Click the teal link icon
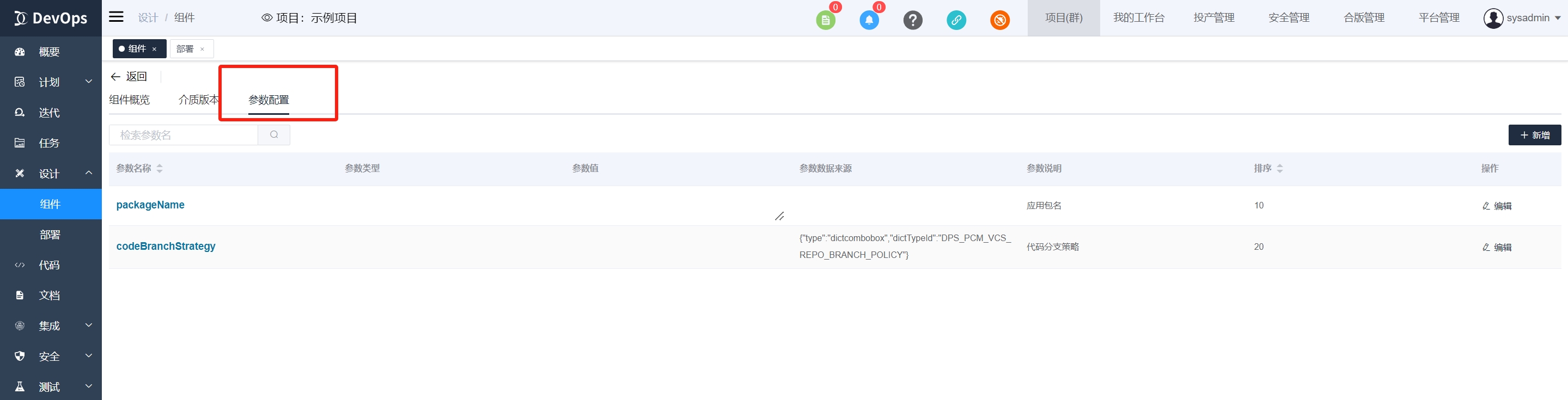Screen dimensions: 1568x400 pyautogui.click(x=956, y=20)
